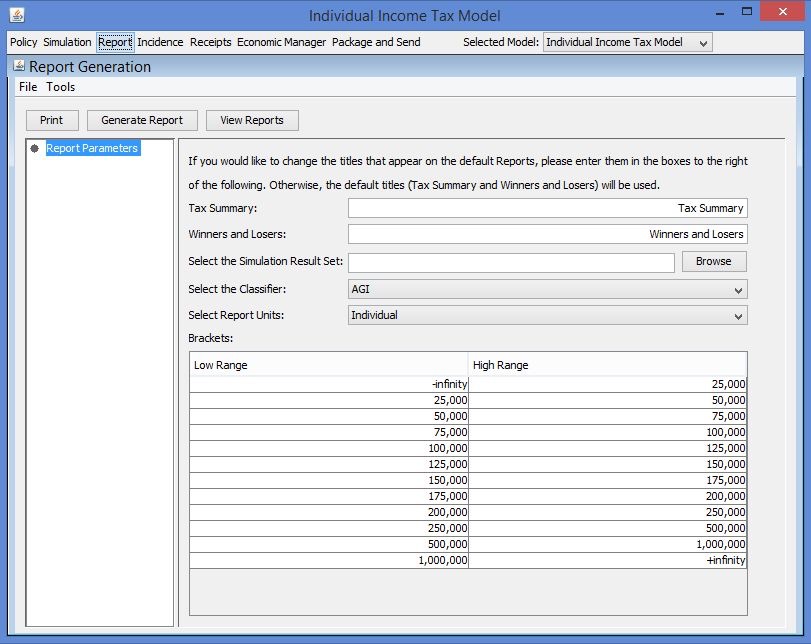Open the Receipts menu
Screen dimensions: 811x644
(211, 42)
